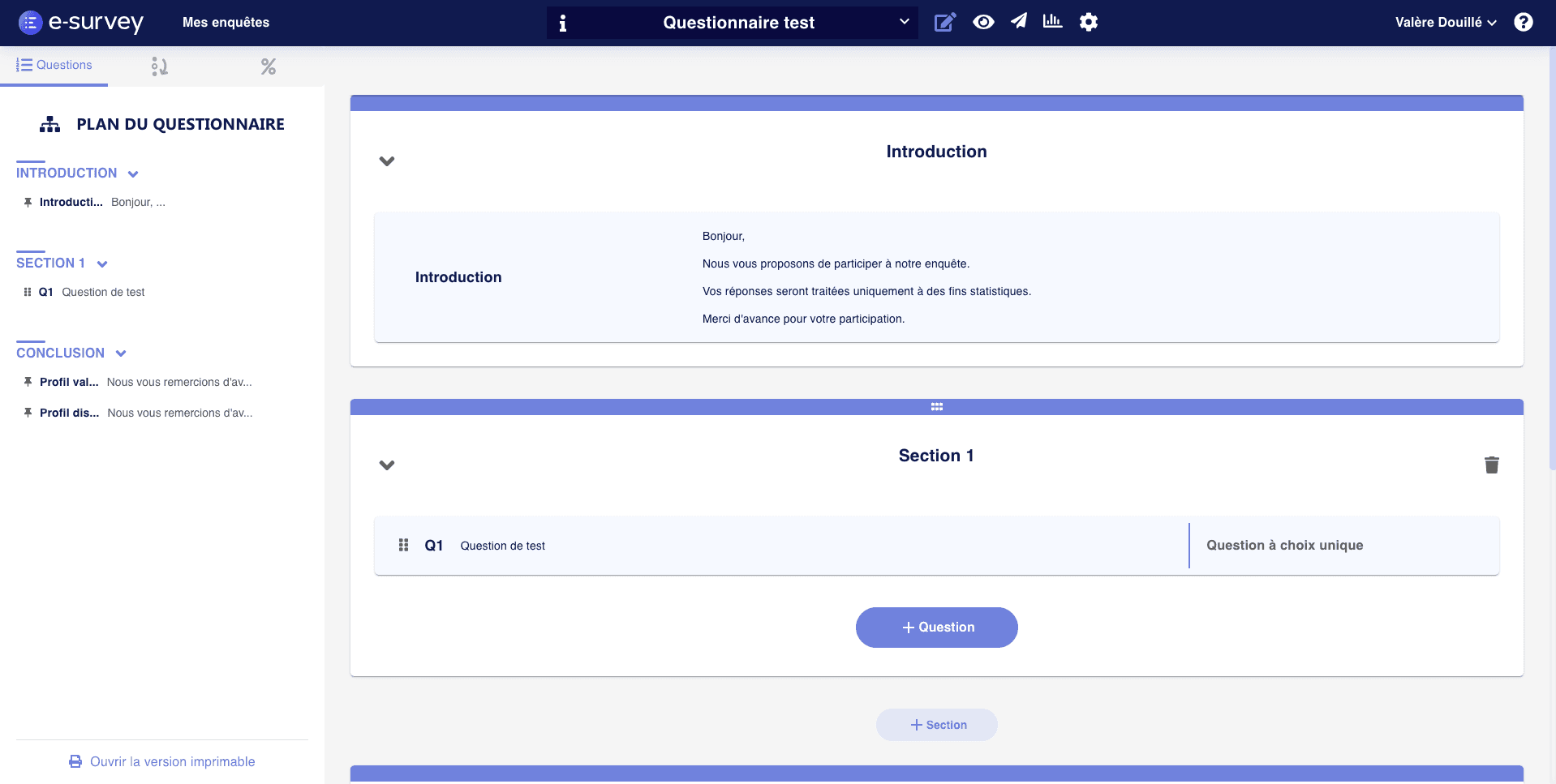Open results via the bar chart icon

[1052, 21]
